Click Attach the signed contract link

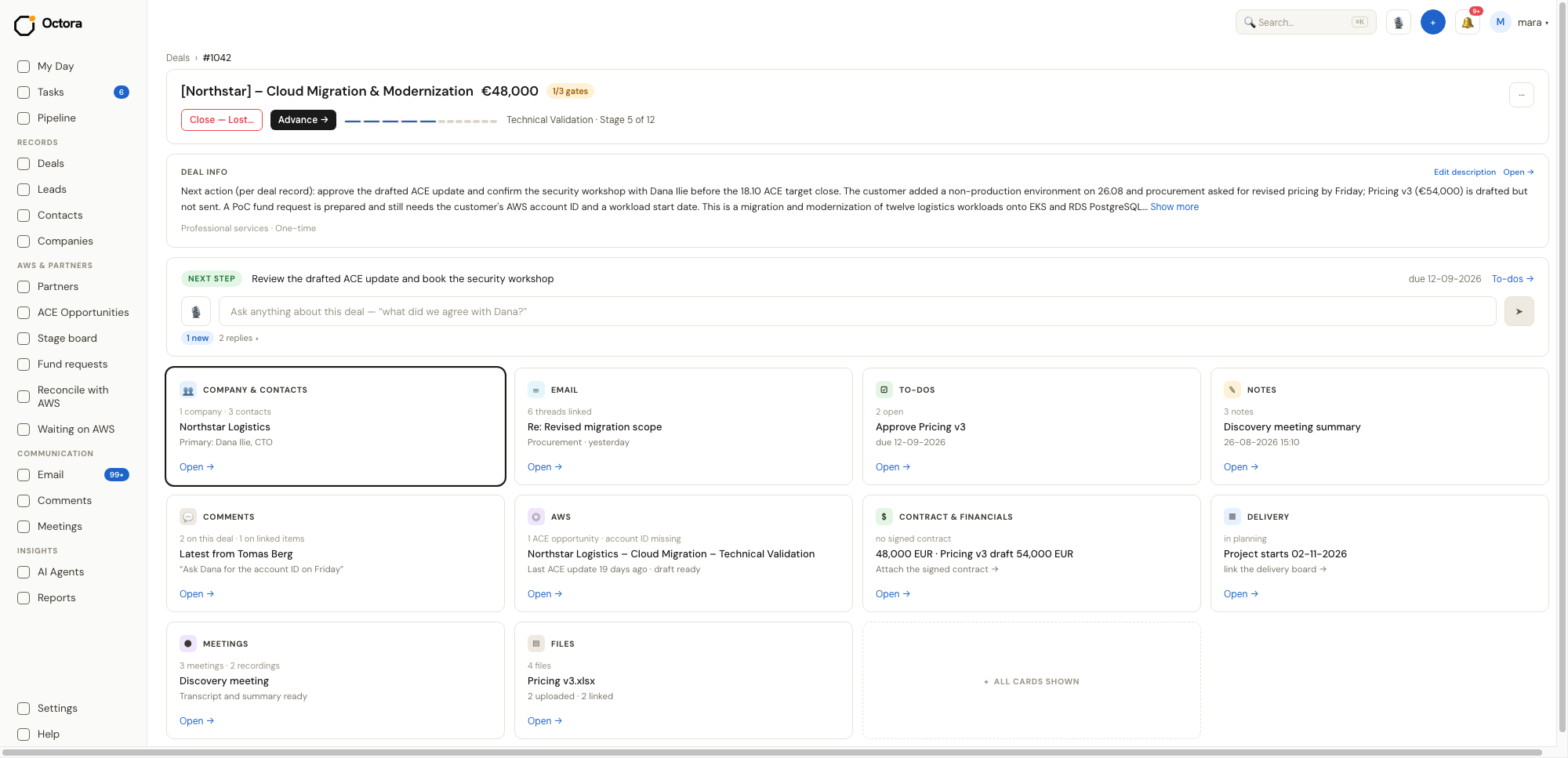pyautogui.click(x=937, y=570)
